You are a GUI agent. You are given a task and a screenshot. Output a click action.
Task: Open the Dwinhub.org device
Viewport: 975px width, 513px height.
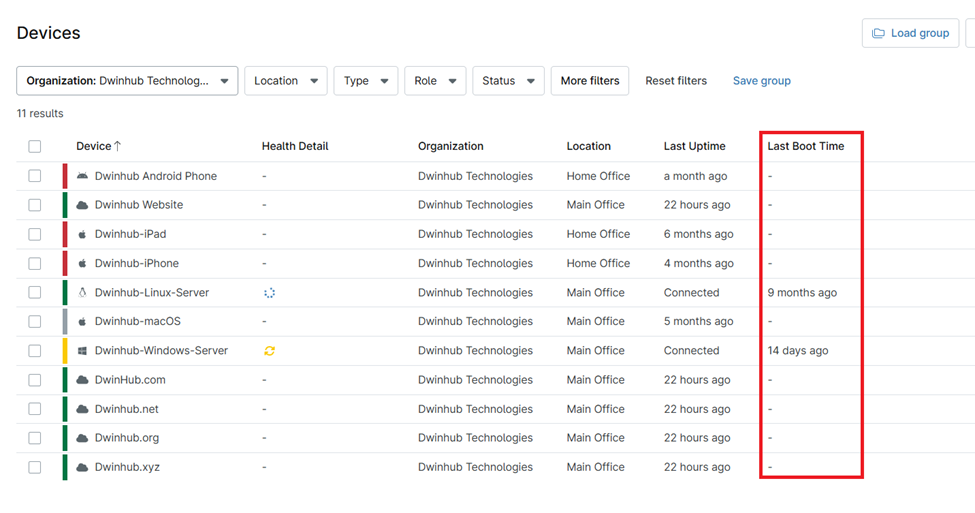point(127,438)
